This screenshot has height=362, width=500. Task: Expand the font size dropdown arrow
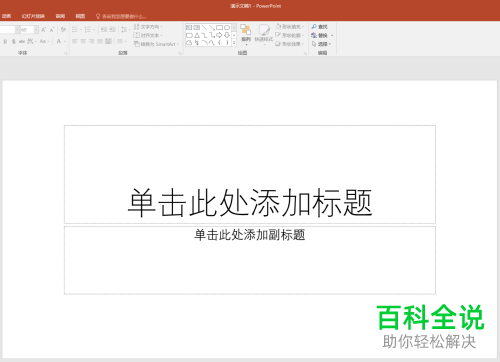click(x=36, y=30)
